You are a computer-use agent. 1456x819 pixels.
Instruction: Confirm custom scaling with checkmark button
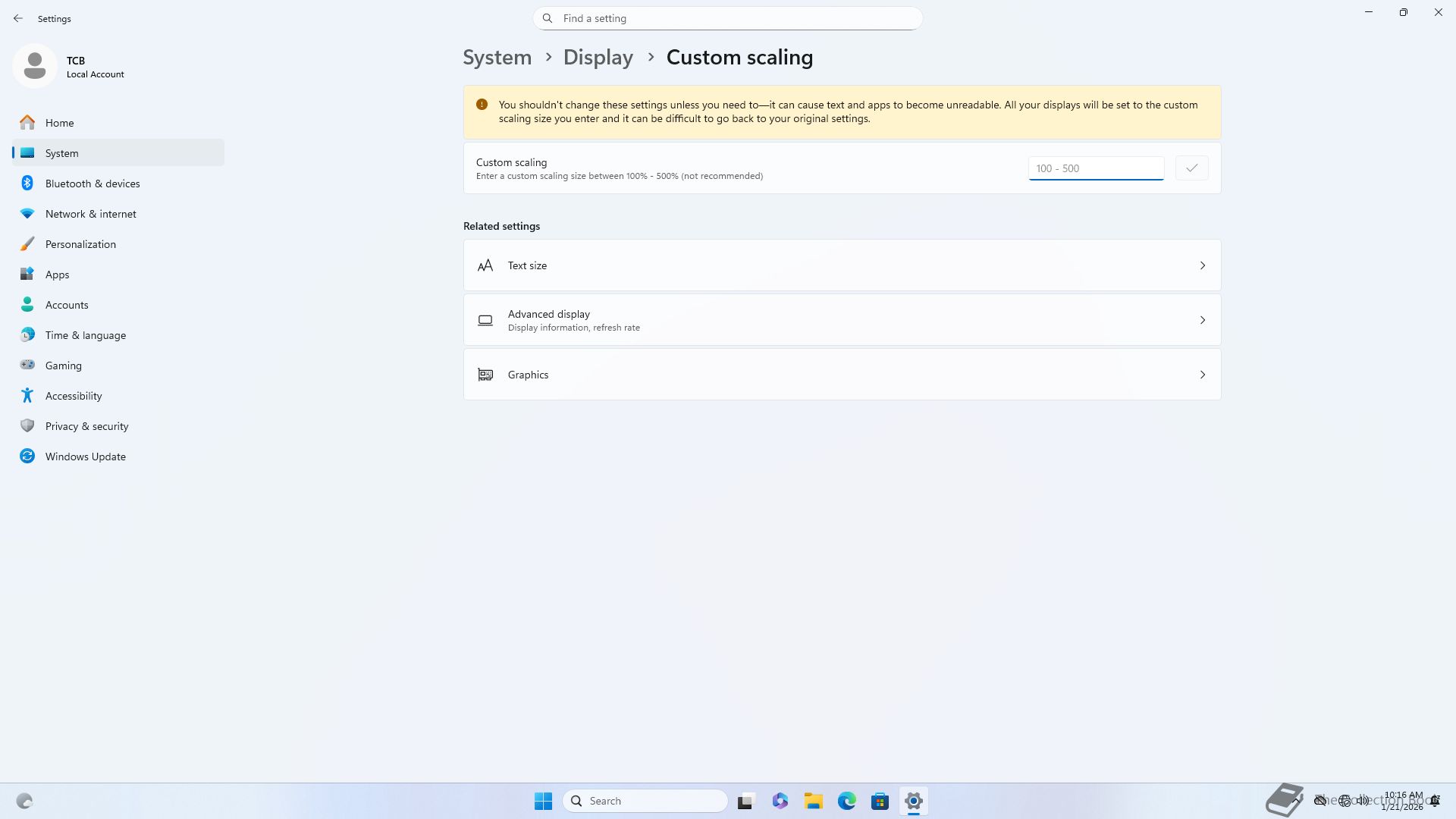[x=1191, y=168]
